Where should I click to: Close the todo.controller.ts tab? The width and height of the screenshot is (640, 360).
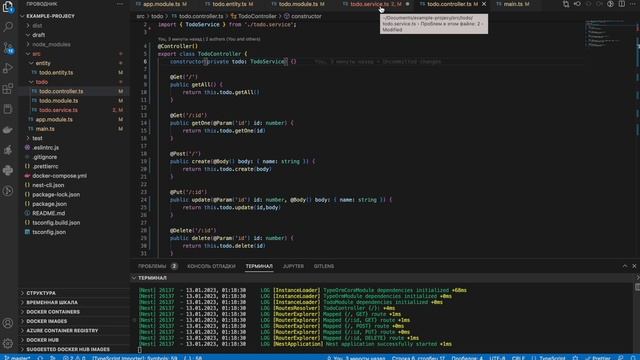[x=484, y=4]
